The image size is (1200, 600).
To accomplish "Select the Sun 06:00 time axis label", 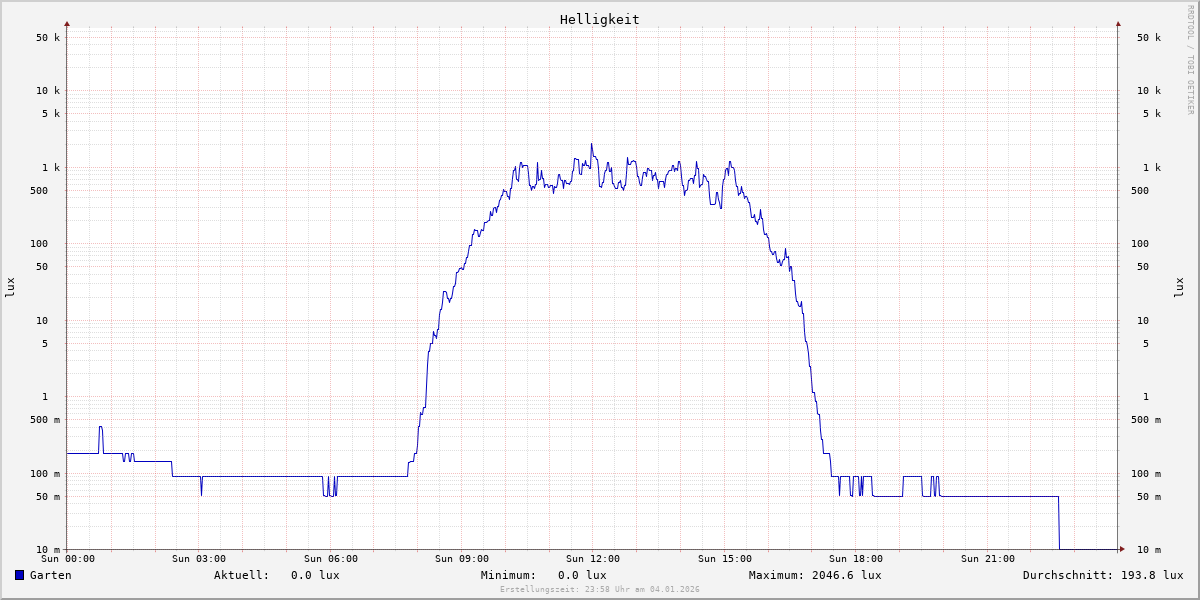I will click(x=331, y=559).
